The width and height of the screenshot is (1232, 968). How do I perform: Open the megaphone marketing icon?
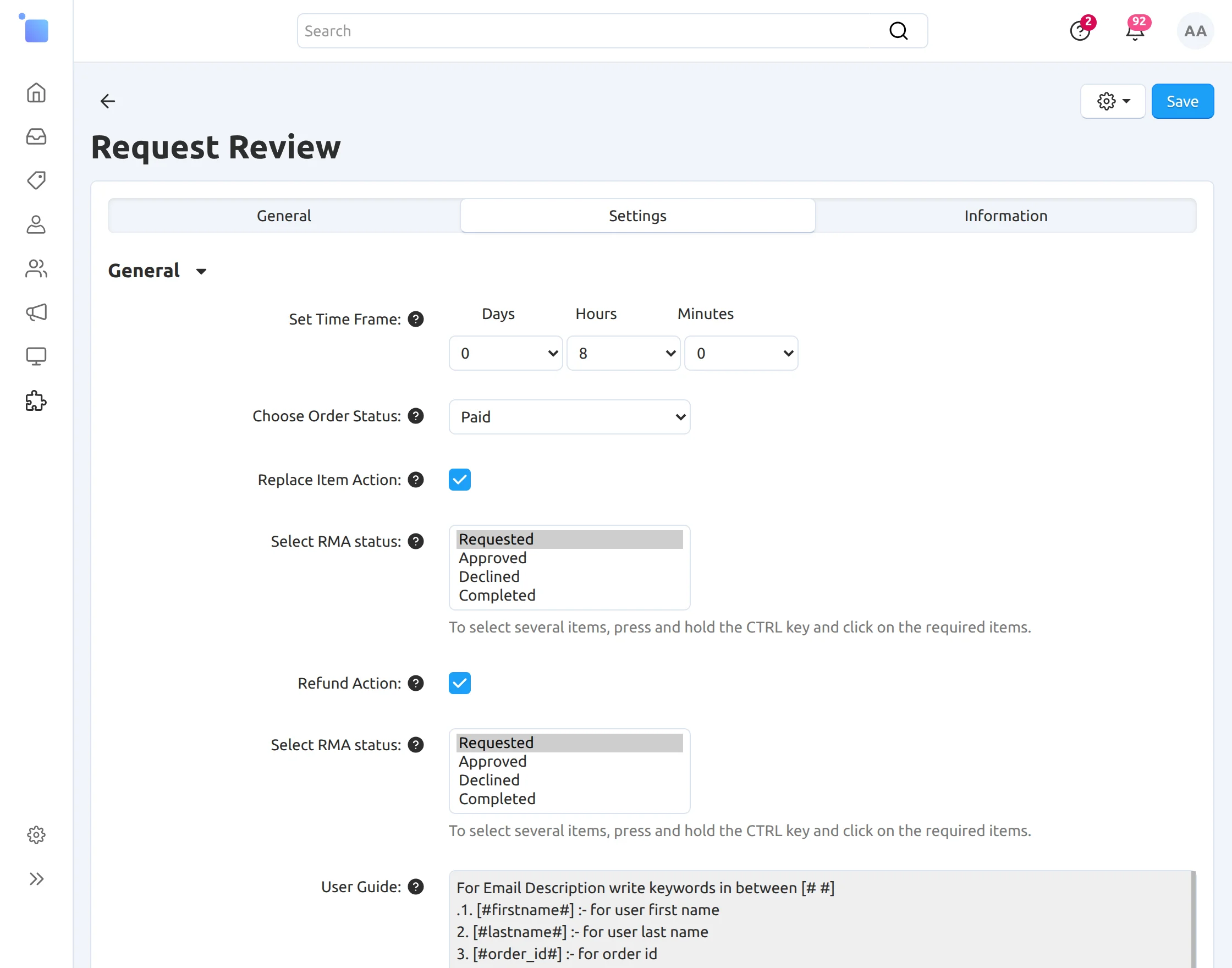[36, 312]
